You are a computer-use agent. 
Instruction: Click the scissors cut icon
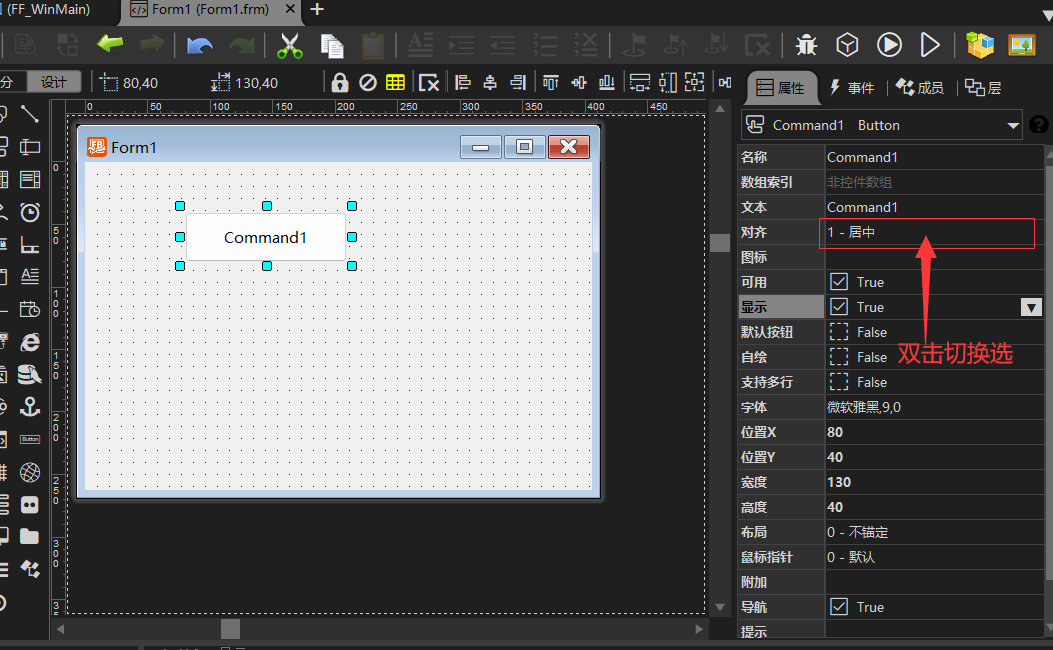pyautogui.click(x=290, y=46)
